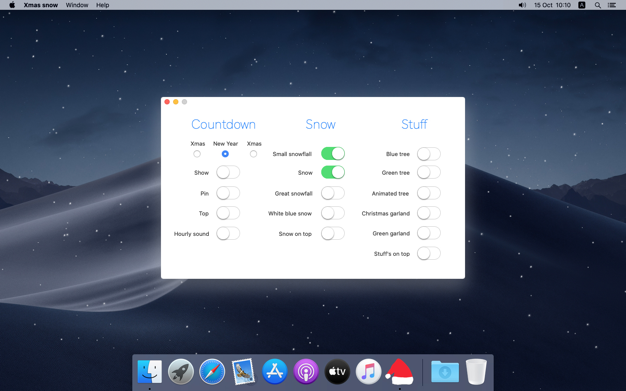Open the Help menu
Image resolution: width=626 pixels, height=391 pixels.
pos(103,5)
